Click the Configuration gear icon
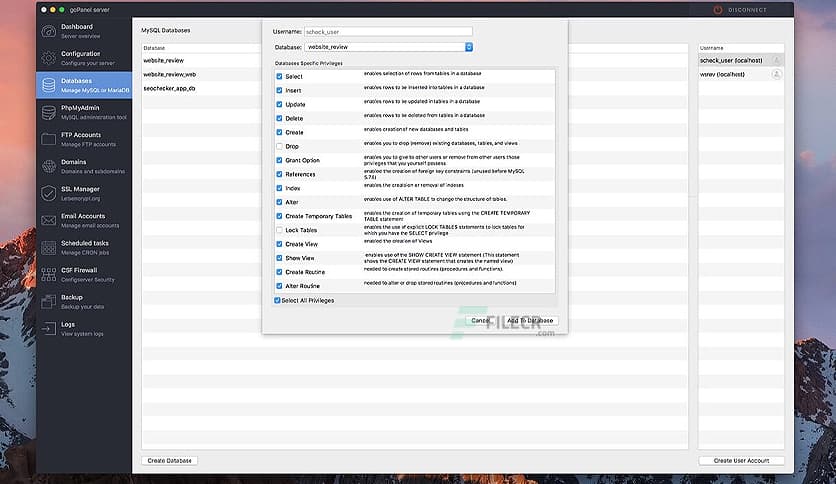Image resolution: width=836 pixels, height=484 pixels. (x=49, y=58)
